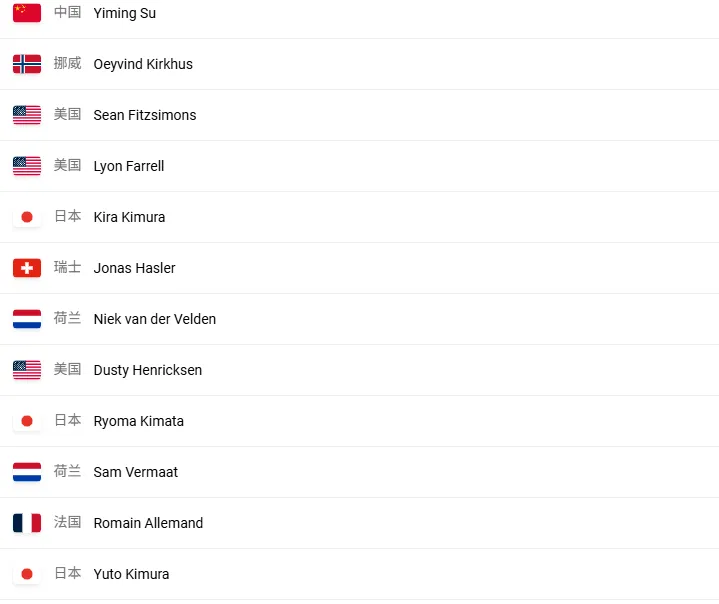Screen dimensions: 719x604
Task: Click the Dutch flag beside Sam Vermaat
Action: tap(27, 472)
